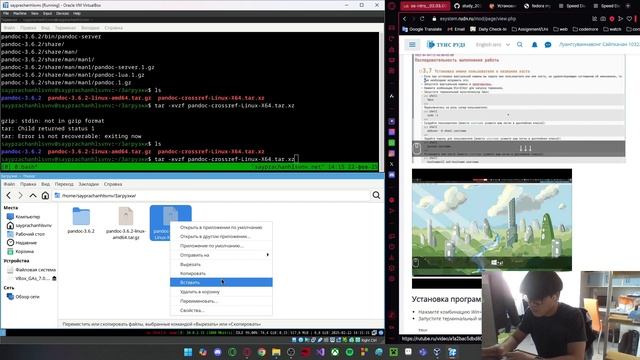Open the X icon in browser sidebar

391,164
